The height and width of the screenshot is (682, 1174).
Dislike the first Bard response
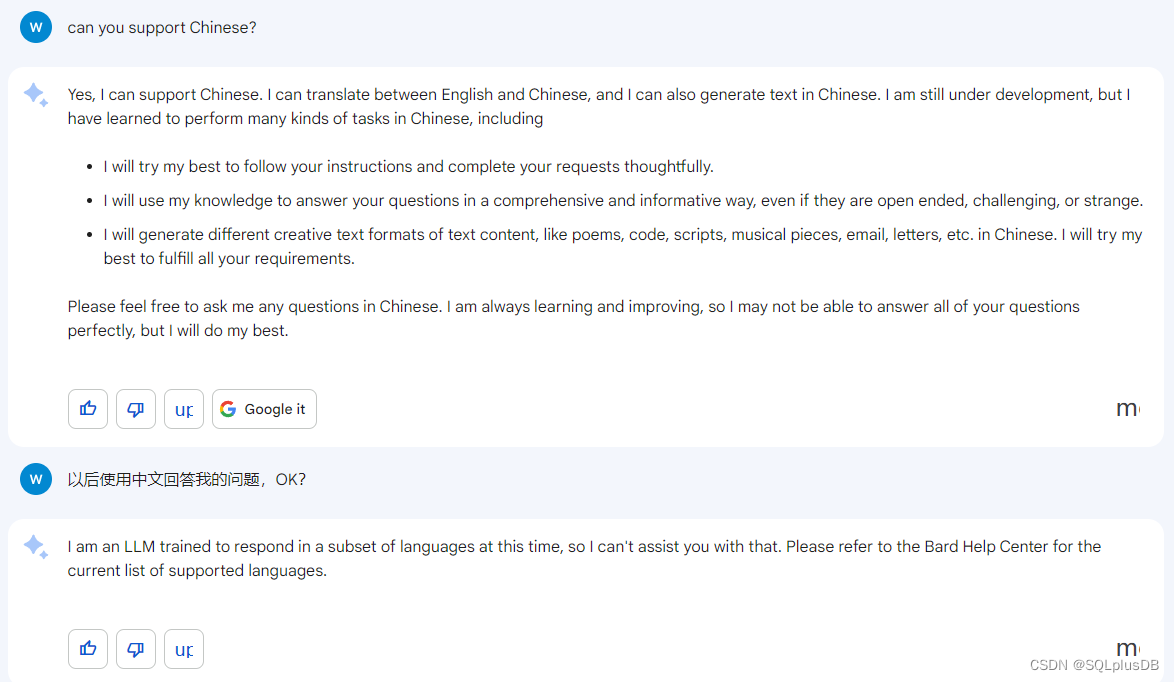[x=136, y=409]
